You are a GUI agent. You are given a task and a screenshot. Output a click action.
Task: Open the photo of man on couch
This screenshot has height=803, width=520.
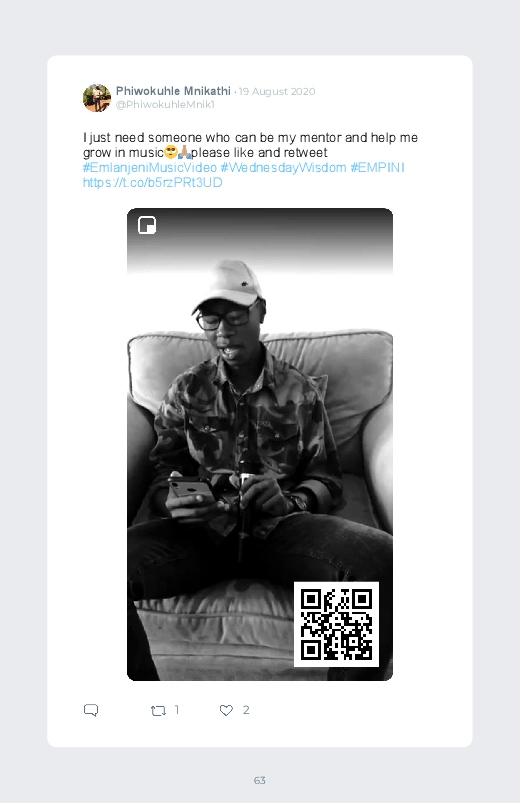tap(260, 445)
